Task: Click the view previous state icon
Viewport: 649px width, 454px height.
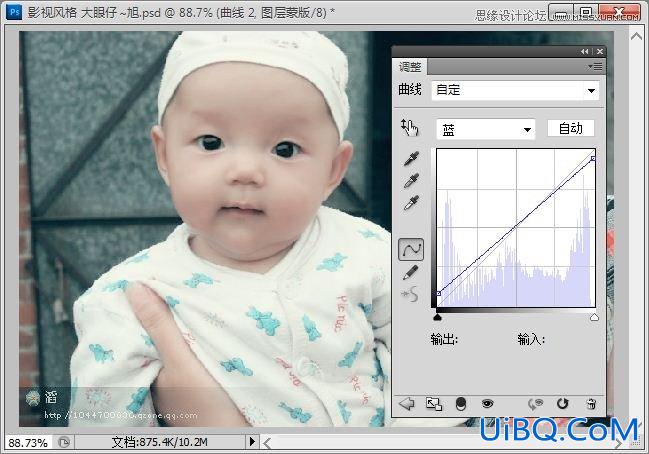Action: point(535,404)
